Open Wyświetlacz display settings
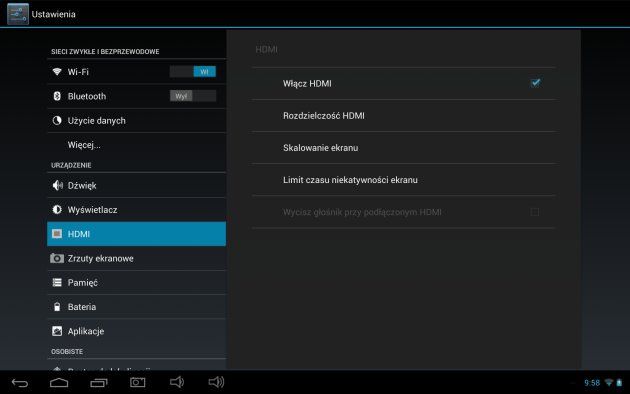This screenshot has width=630, height=394. [137, 210]
